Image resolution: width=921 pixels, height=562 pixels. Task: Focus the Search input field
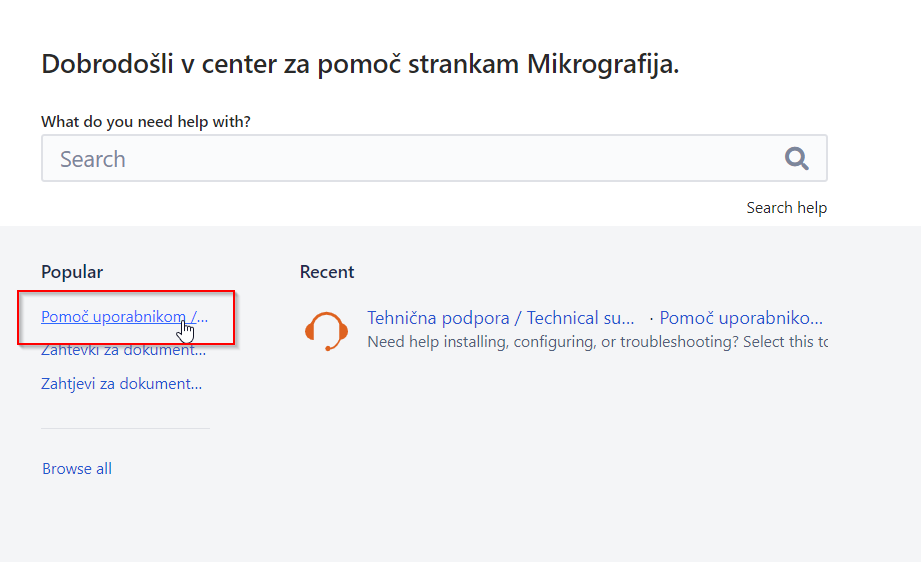pyautogui.click(x=400, y=159)
